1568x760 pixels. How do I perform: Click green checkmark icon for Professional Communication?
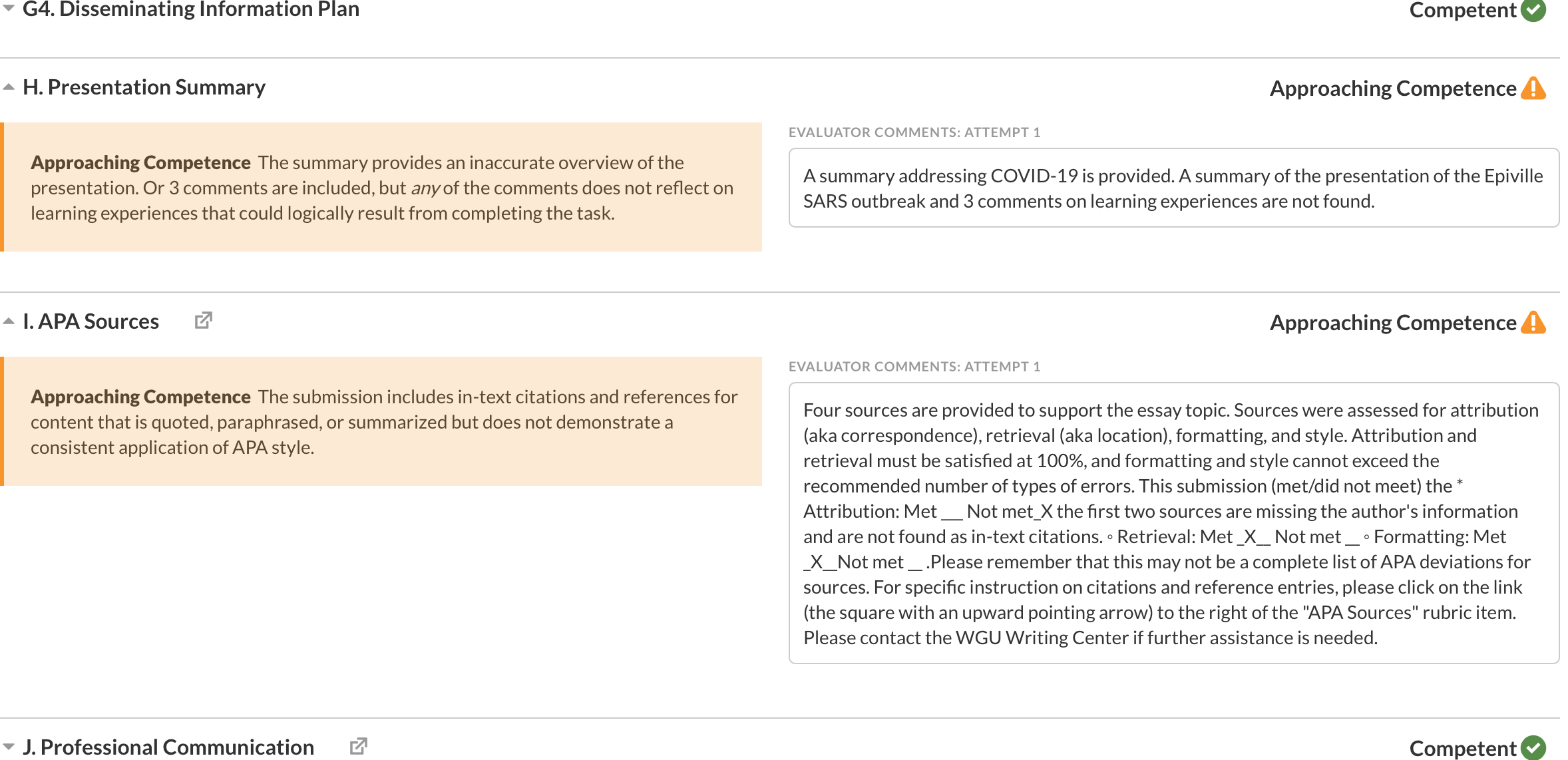pyautogui.click(x=1533, y=747)
